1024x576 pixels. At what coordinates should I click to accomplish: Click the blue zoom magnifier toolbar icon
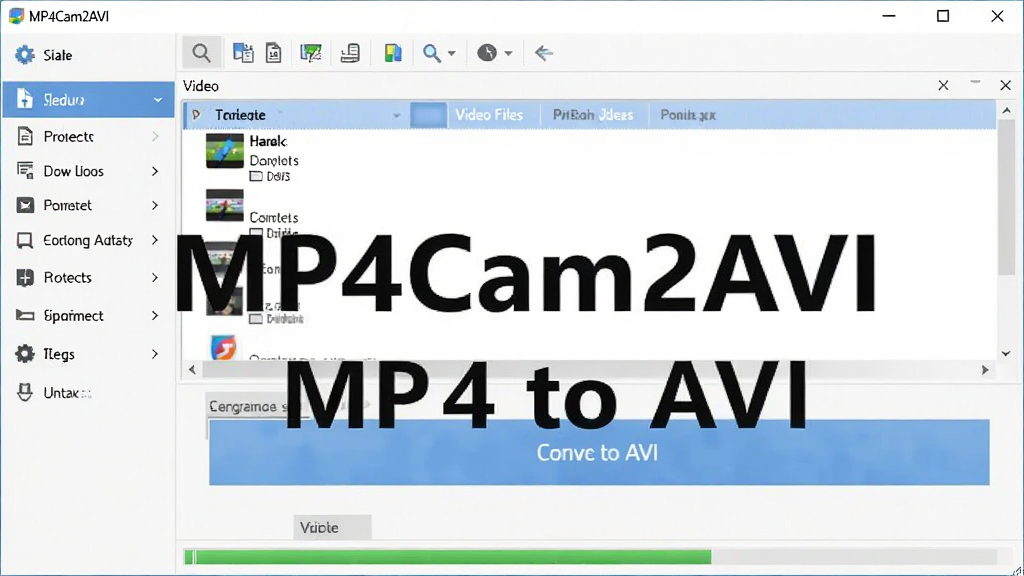pyautogui.click(x=432, y=53)
